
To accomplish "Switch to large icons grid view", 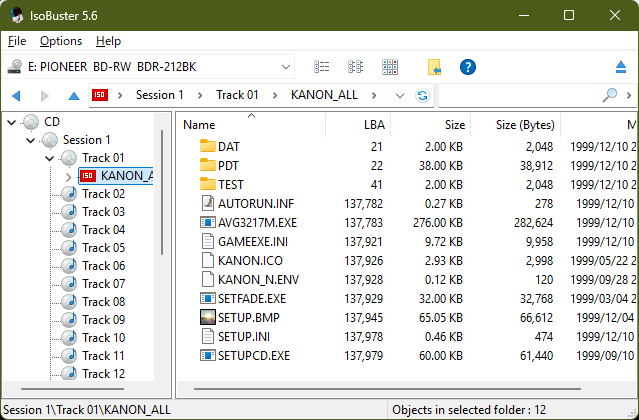I will pyautogui.click(x=390, y=67).
